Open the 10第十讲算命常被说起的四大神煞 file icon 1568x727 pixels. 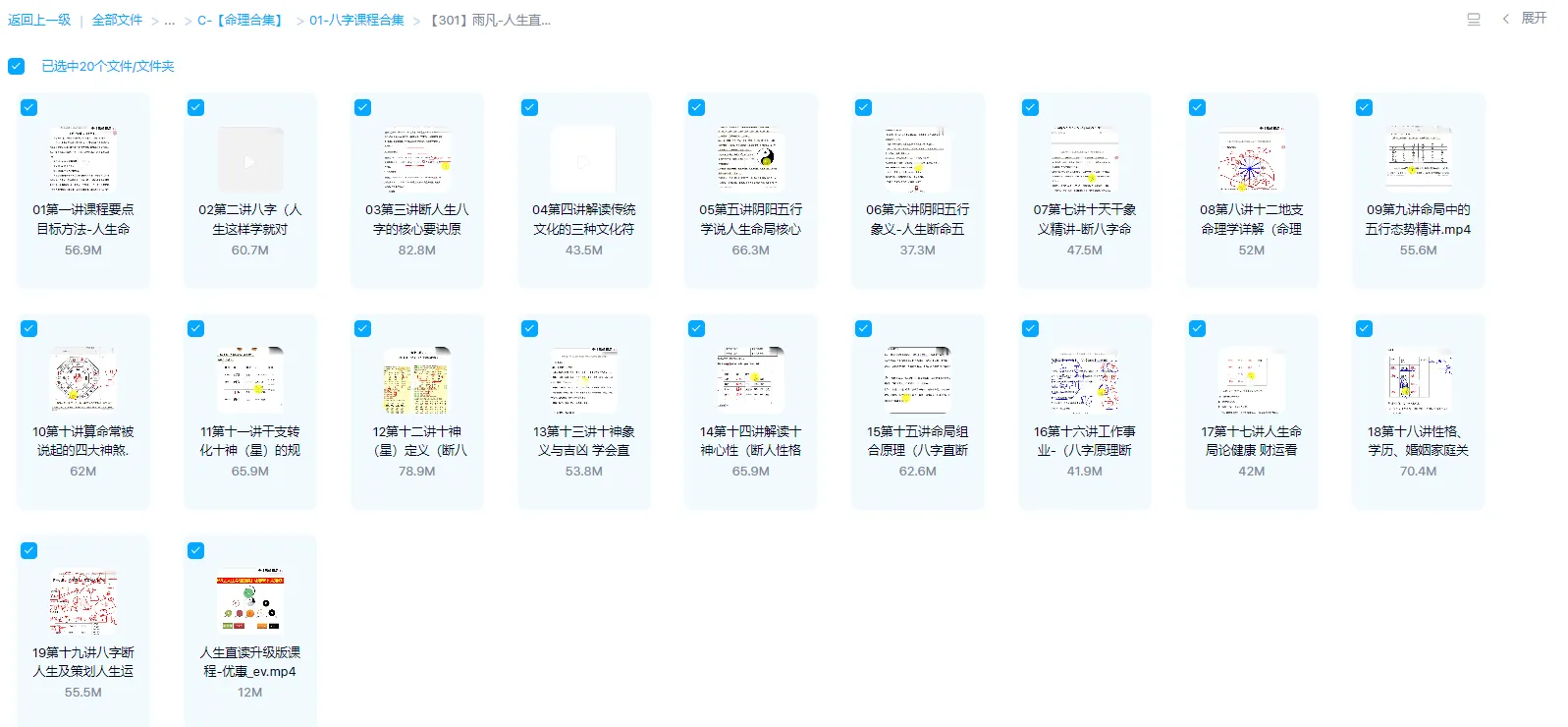click(x=83, y=380)
